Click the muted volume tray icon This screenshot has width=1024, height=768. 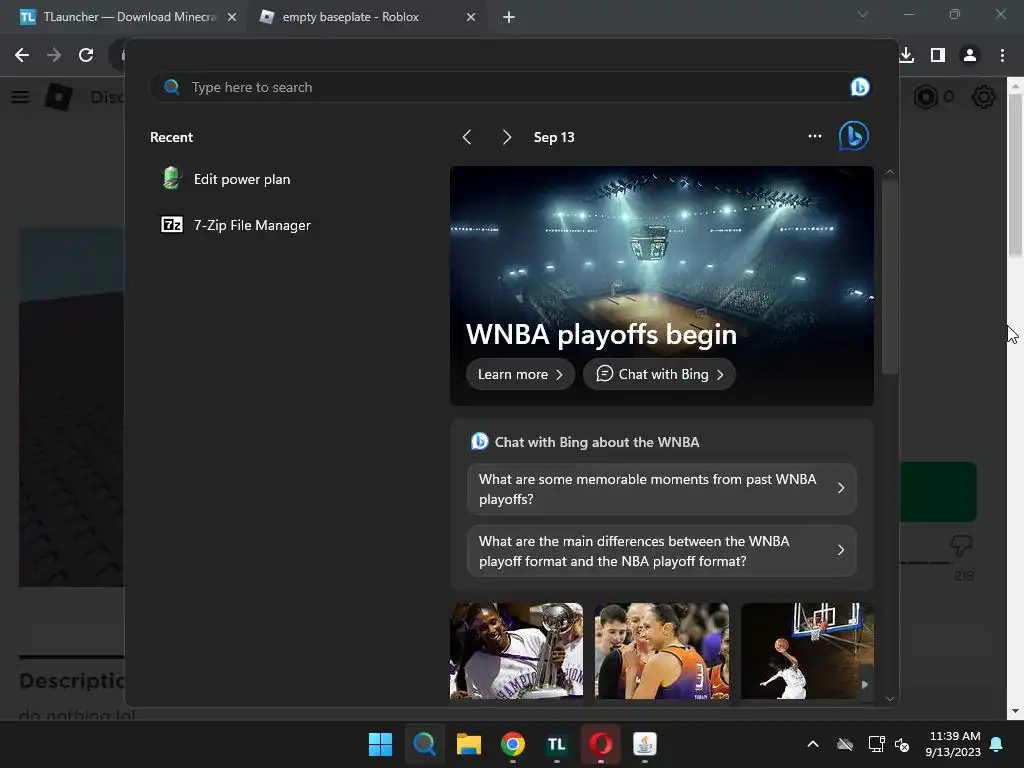pos(903,744)
